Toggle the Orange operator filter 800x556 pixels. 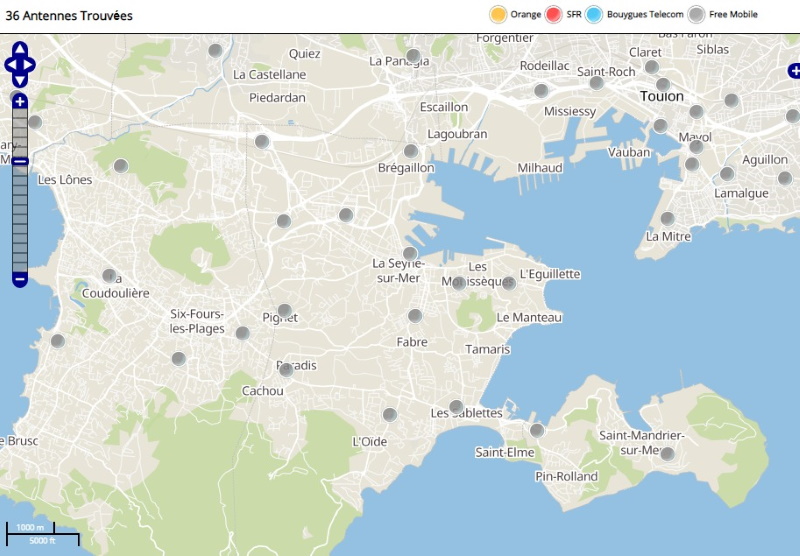click(497, 14)
